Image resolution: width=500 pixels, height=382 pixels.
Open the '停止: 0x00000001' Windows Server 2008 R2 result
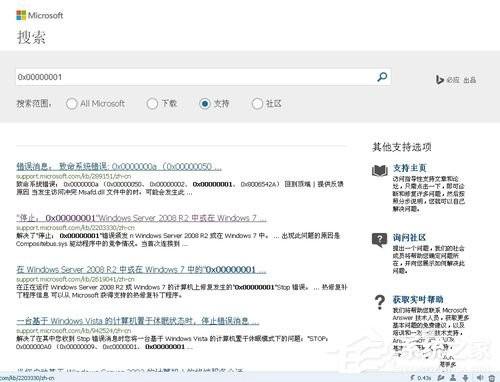click(141, 218)
